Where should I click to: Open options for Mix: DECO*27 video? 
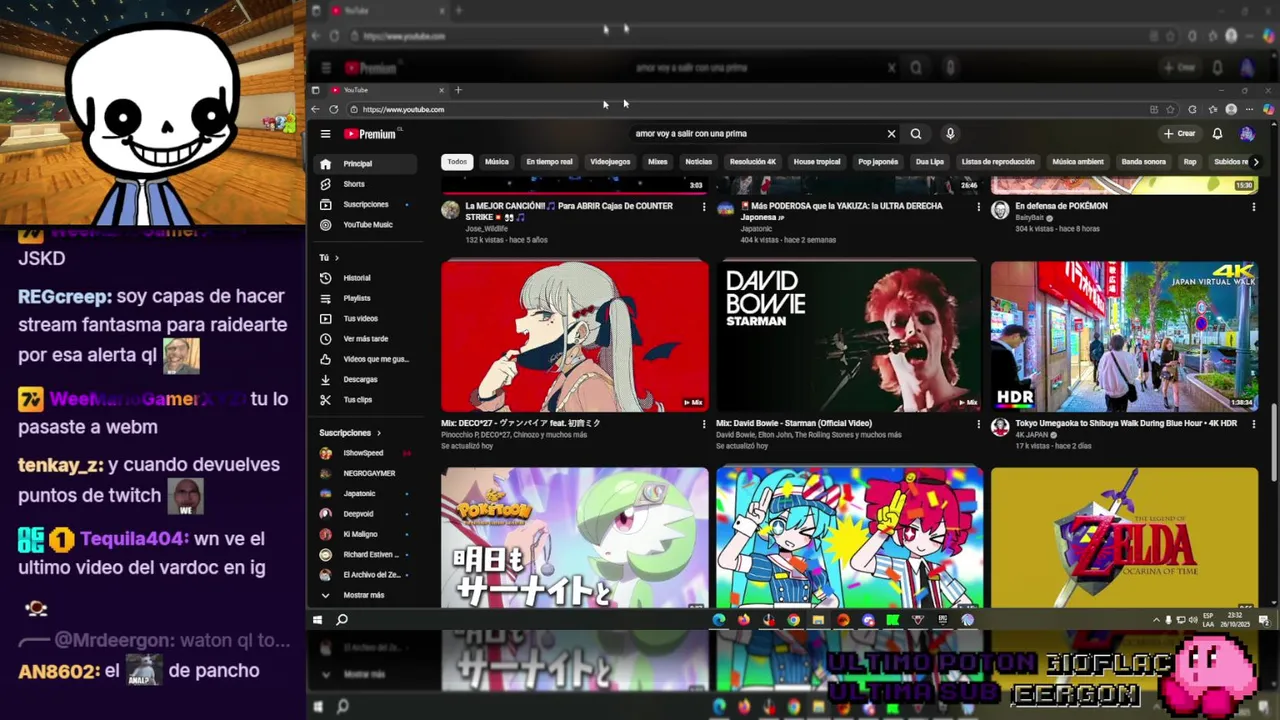point(704,424)
